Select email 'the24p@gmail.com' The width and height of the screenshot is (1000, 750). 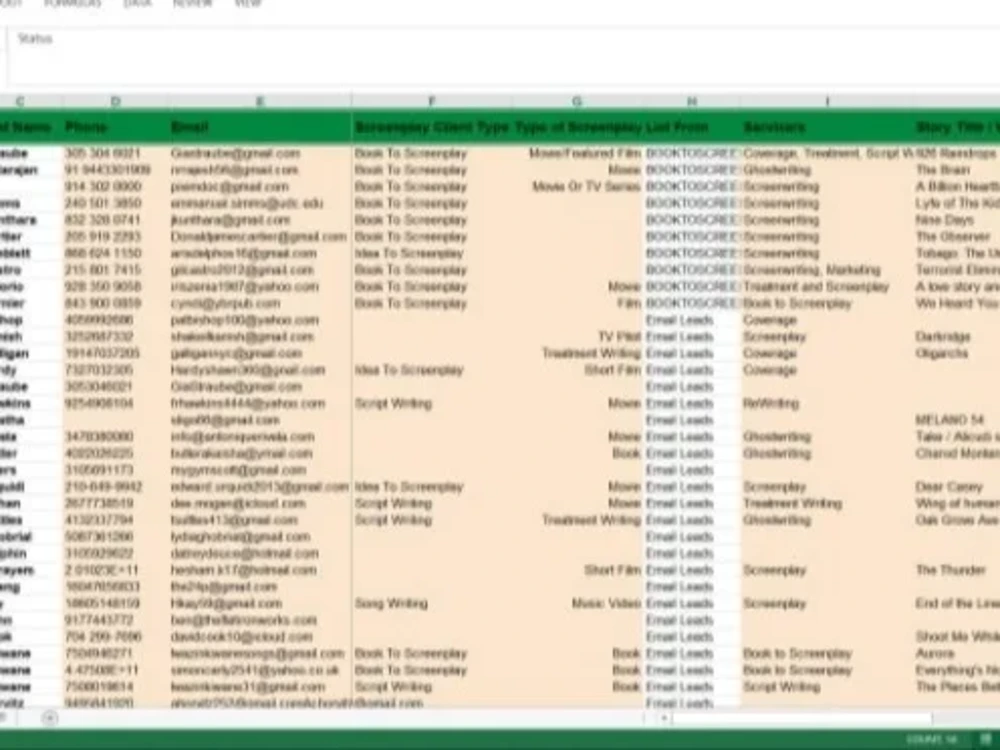[x=260, y=587]
